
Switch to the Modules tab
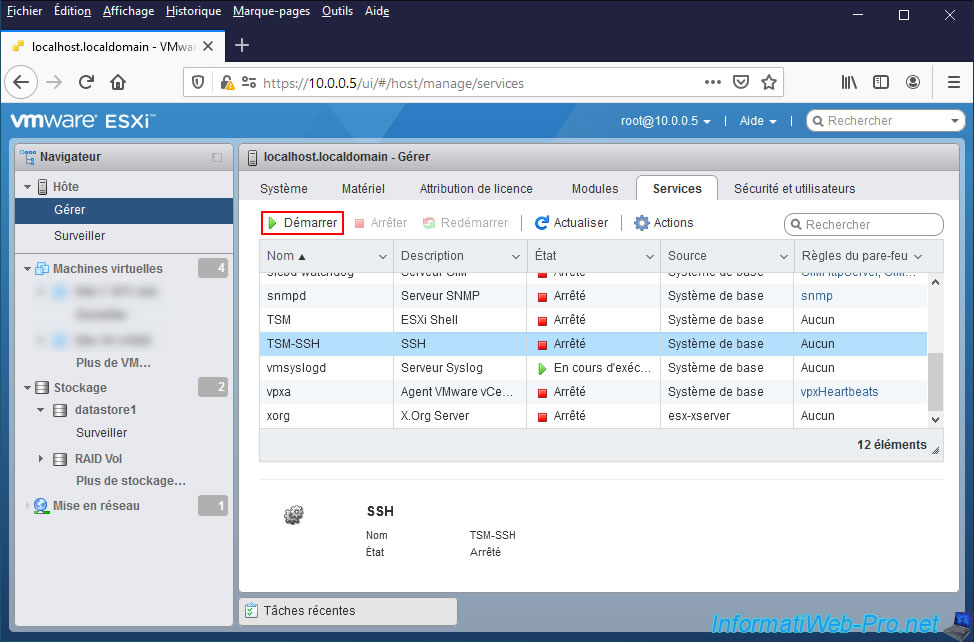click(595, 189)
